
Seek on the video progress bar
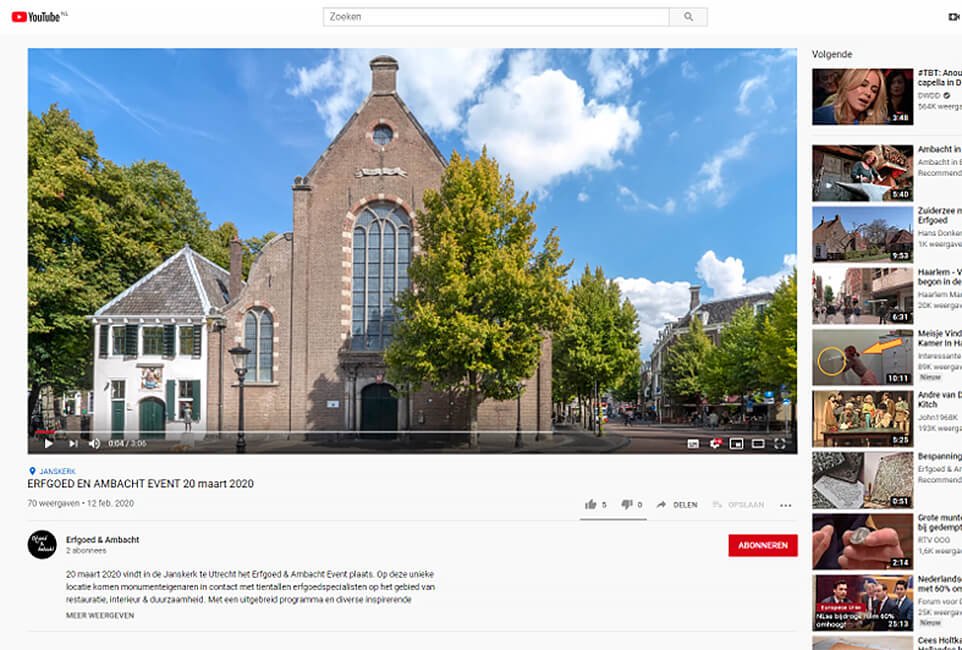[412, 432]
